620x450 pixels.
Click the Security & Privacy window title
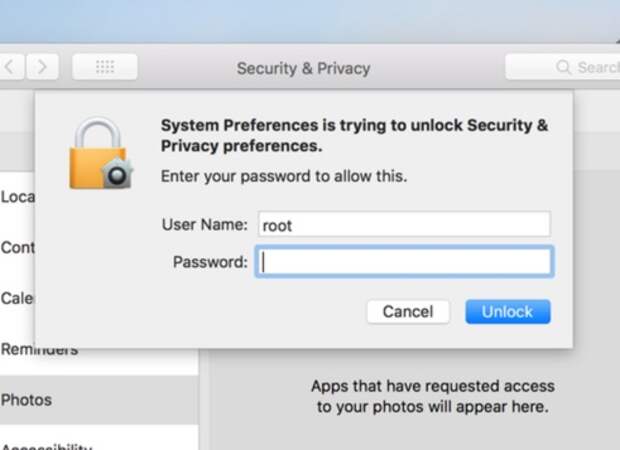tap(303, 69)
